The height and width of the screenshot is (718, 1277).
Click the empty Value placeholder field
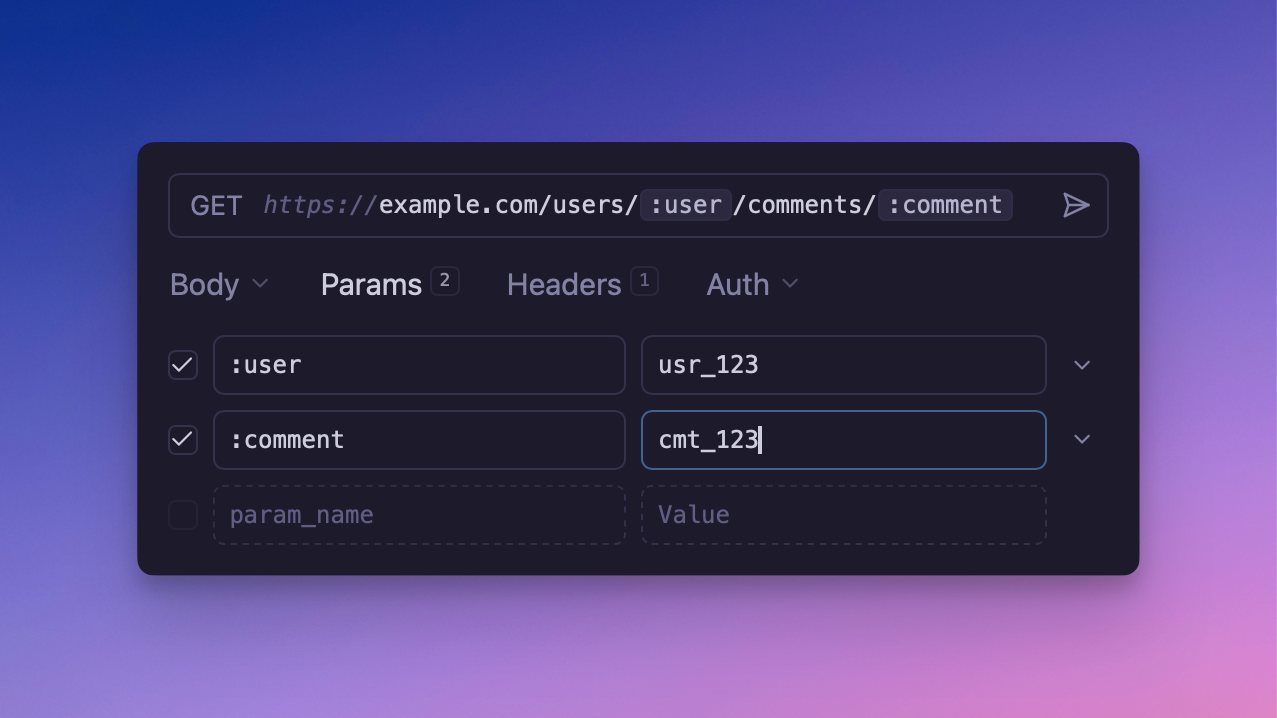click(843, 515)
